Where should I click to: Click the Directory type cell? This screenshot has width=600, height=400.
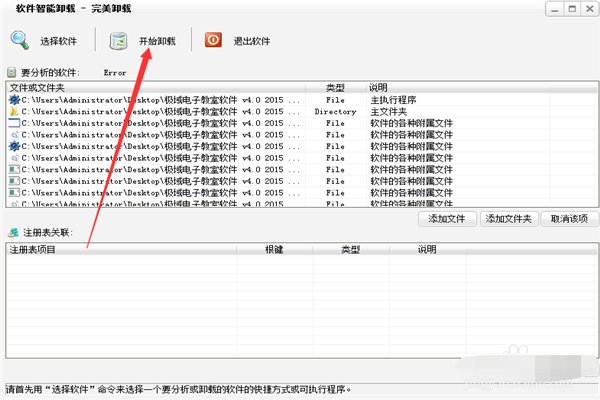coord(335,112)
